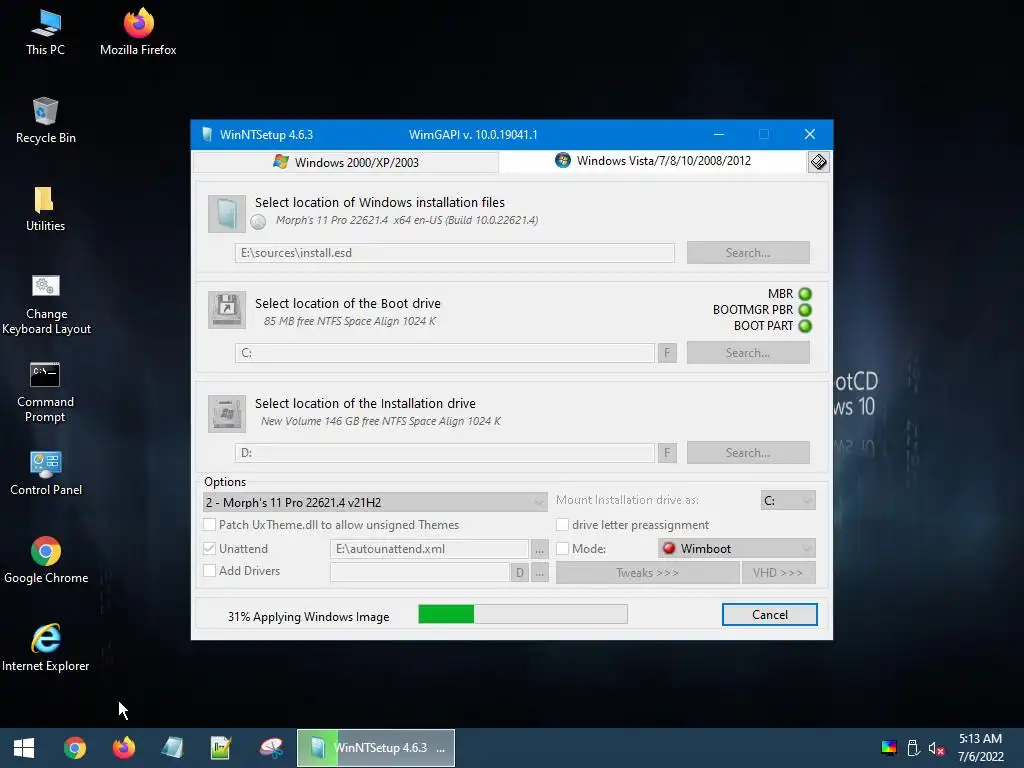Click the Windows Start button
Image resolution: width=1024 pixels, height=768 pixels.
click(x=24, y=748)
